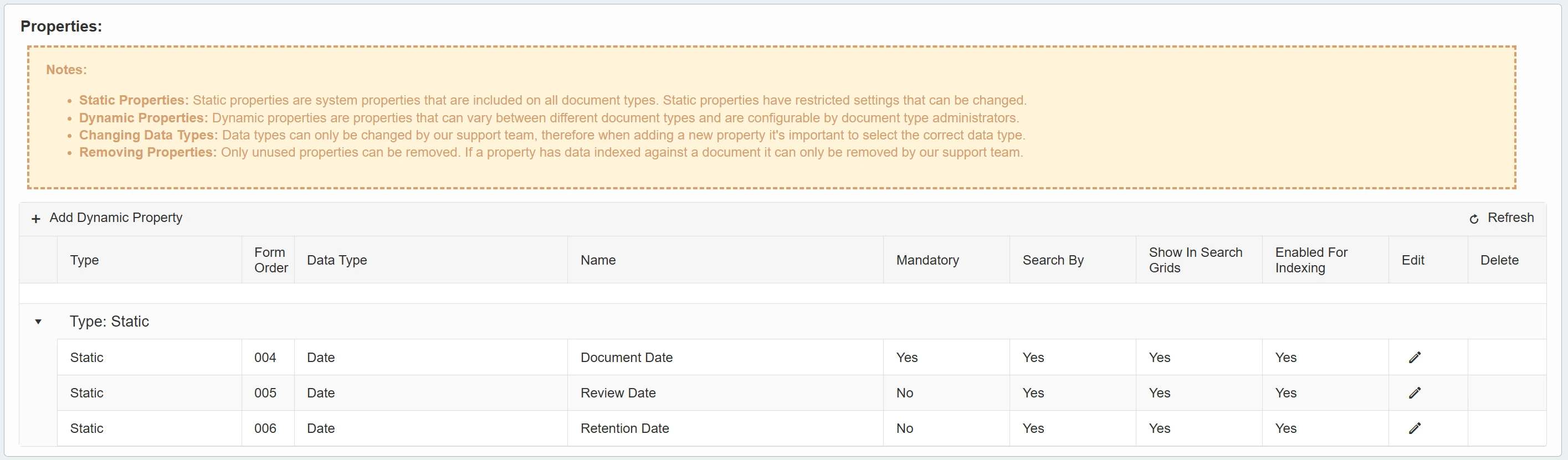Select the Retention Date name cell
Screen dimensions: 1568x460
pos(726,428)
